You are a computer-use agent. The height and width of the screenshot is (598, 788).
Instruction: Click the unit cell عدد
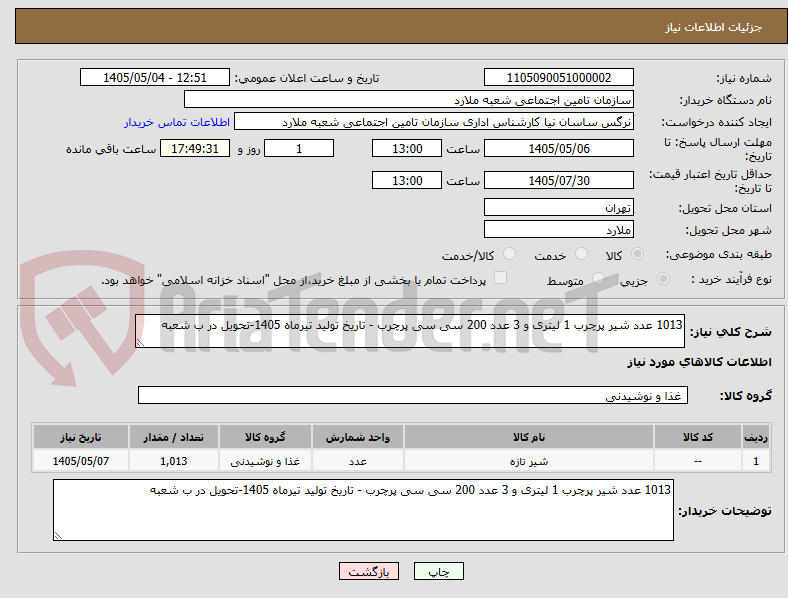[358, 461]
